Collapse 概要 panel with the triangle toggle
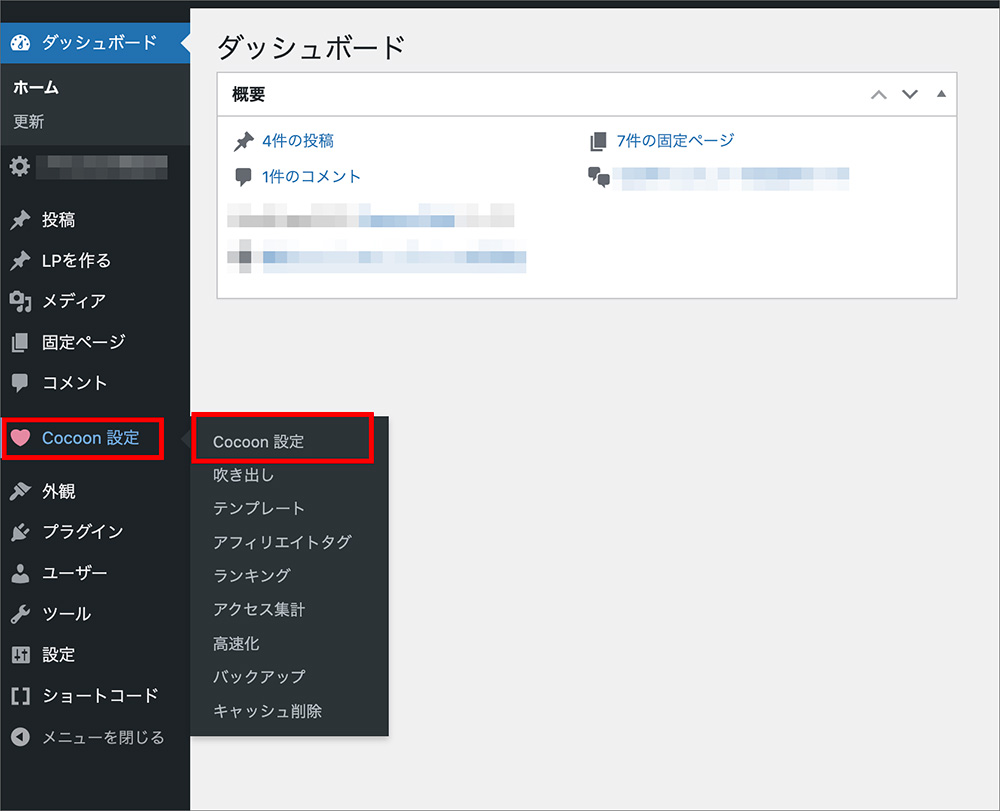 tap(941, 94)
